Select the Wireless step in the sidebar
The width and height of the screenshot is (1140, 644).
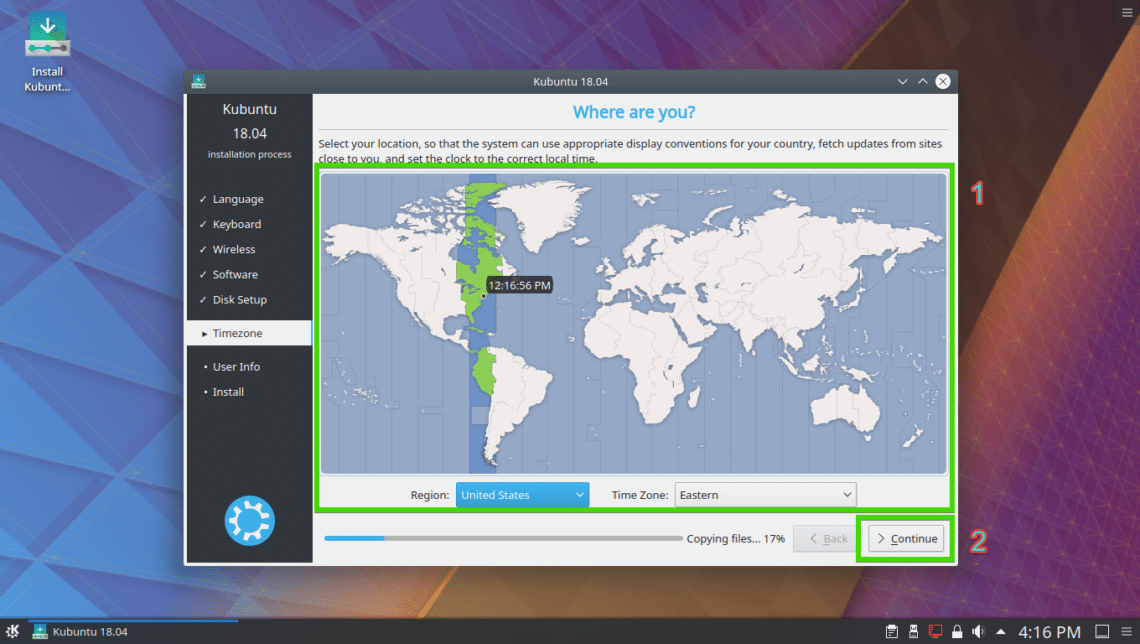click(233, 249)
